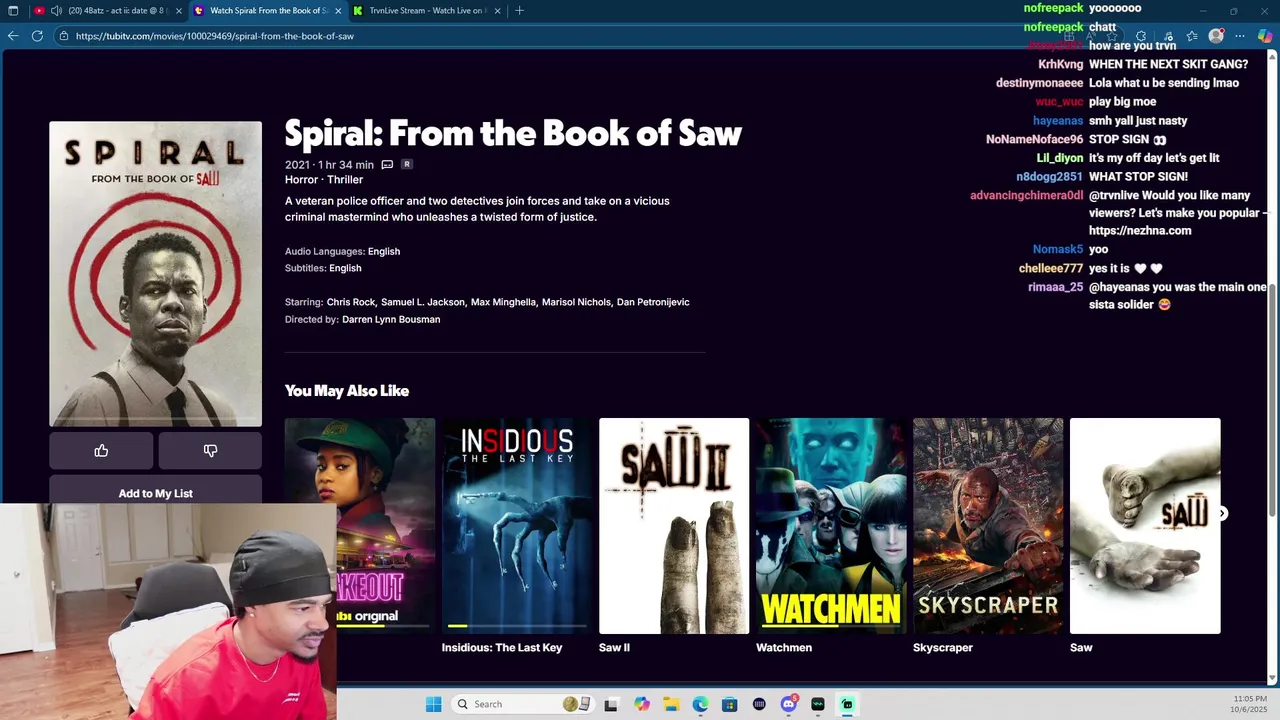
Task: Open the media control icon
Action: tap(1166, 36)
